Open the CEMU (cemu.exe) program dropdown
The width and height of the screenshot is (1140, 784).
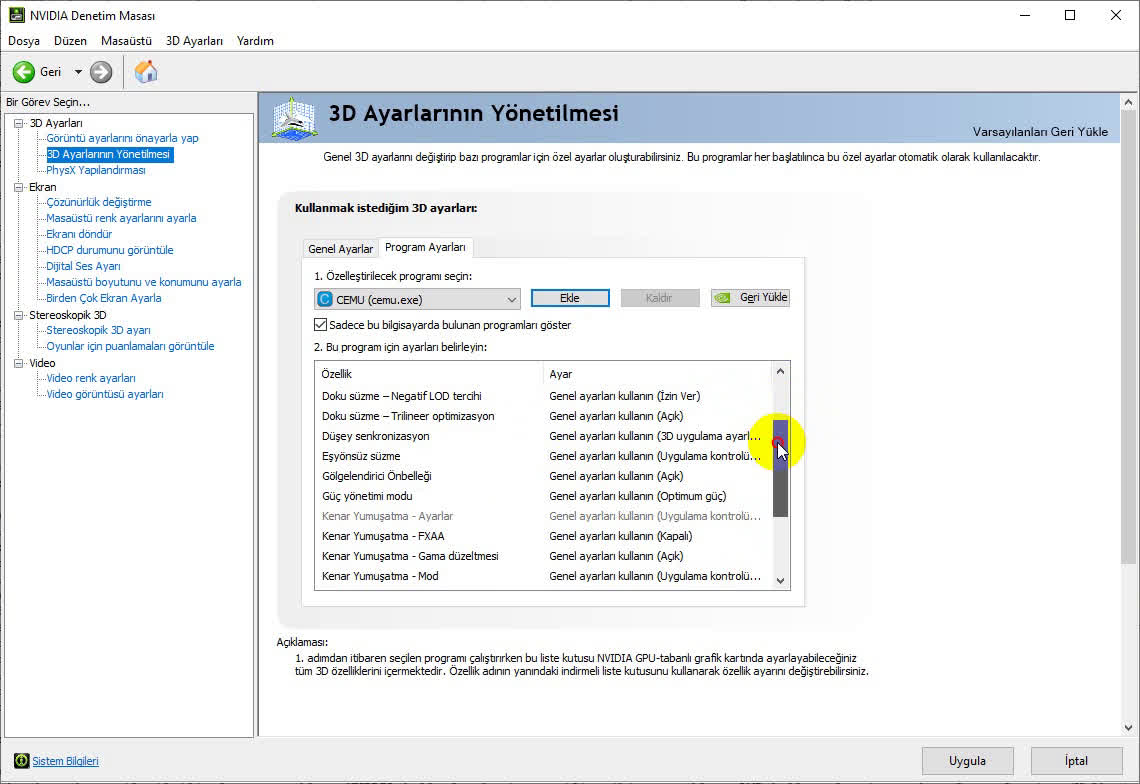click(511, 299)
